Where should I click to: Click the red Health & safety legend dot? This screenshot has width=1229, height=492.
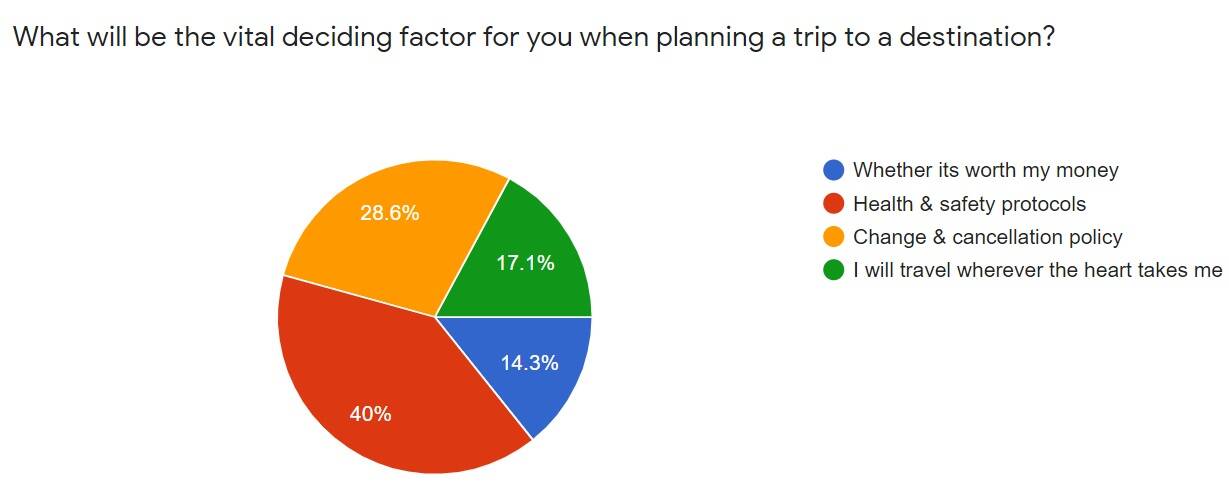coord(833,204)
